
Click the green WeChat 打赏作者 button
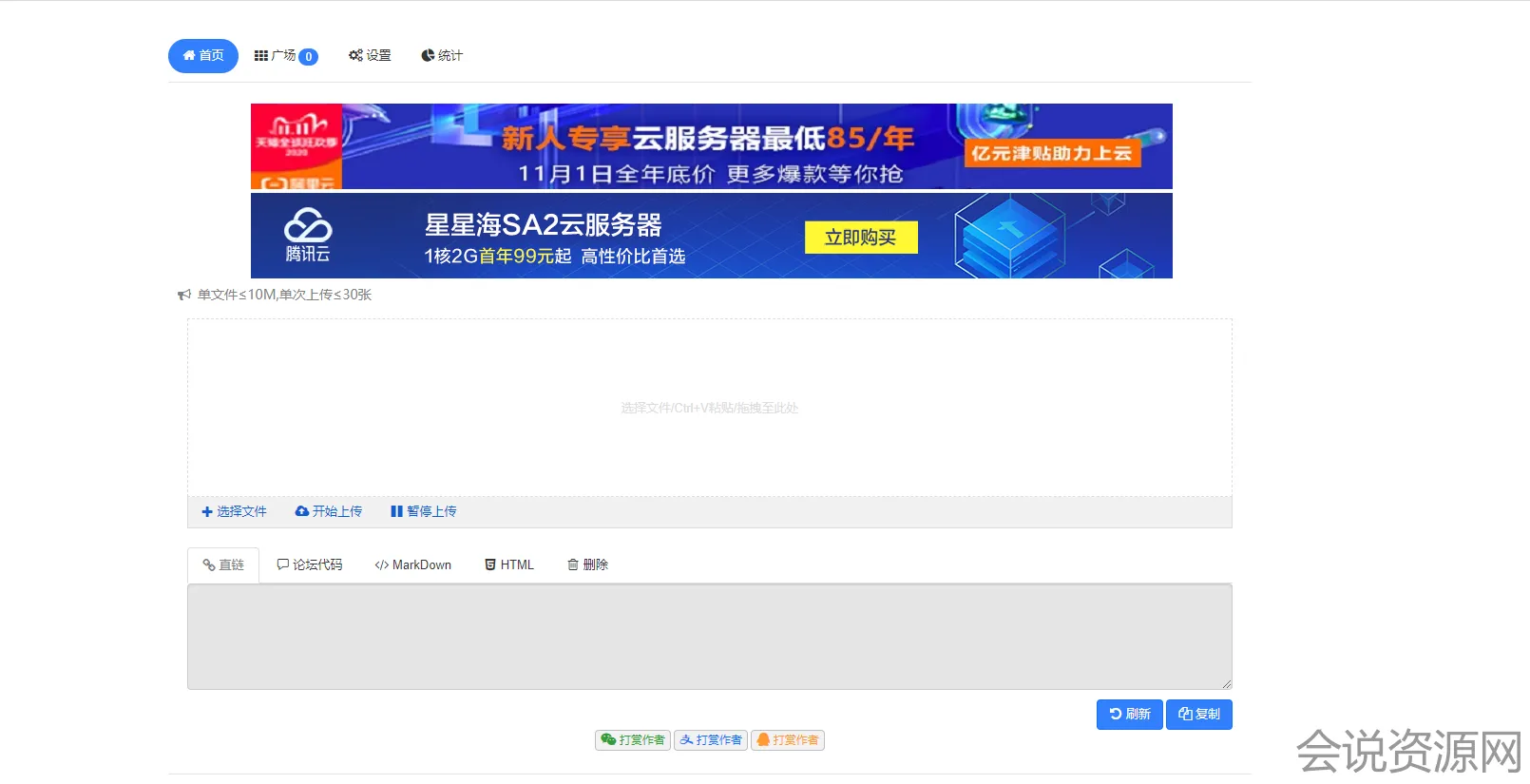(x=633, y=740)
